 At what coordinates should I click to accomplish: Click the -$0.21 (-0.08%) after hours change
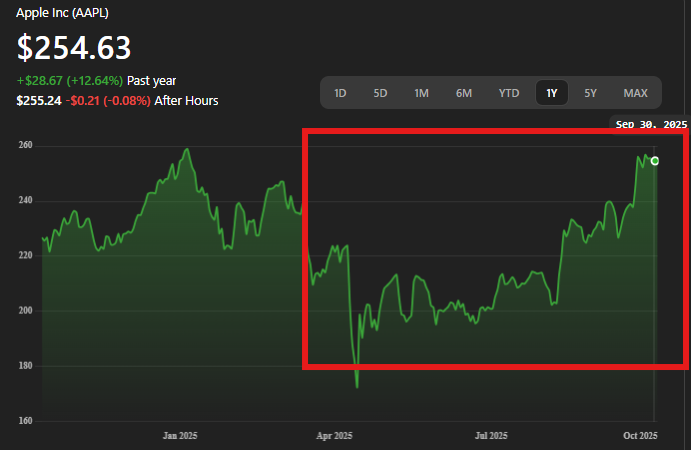click(108, 101)
